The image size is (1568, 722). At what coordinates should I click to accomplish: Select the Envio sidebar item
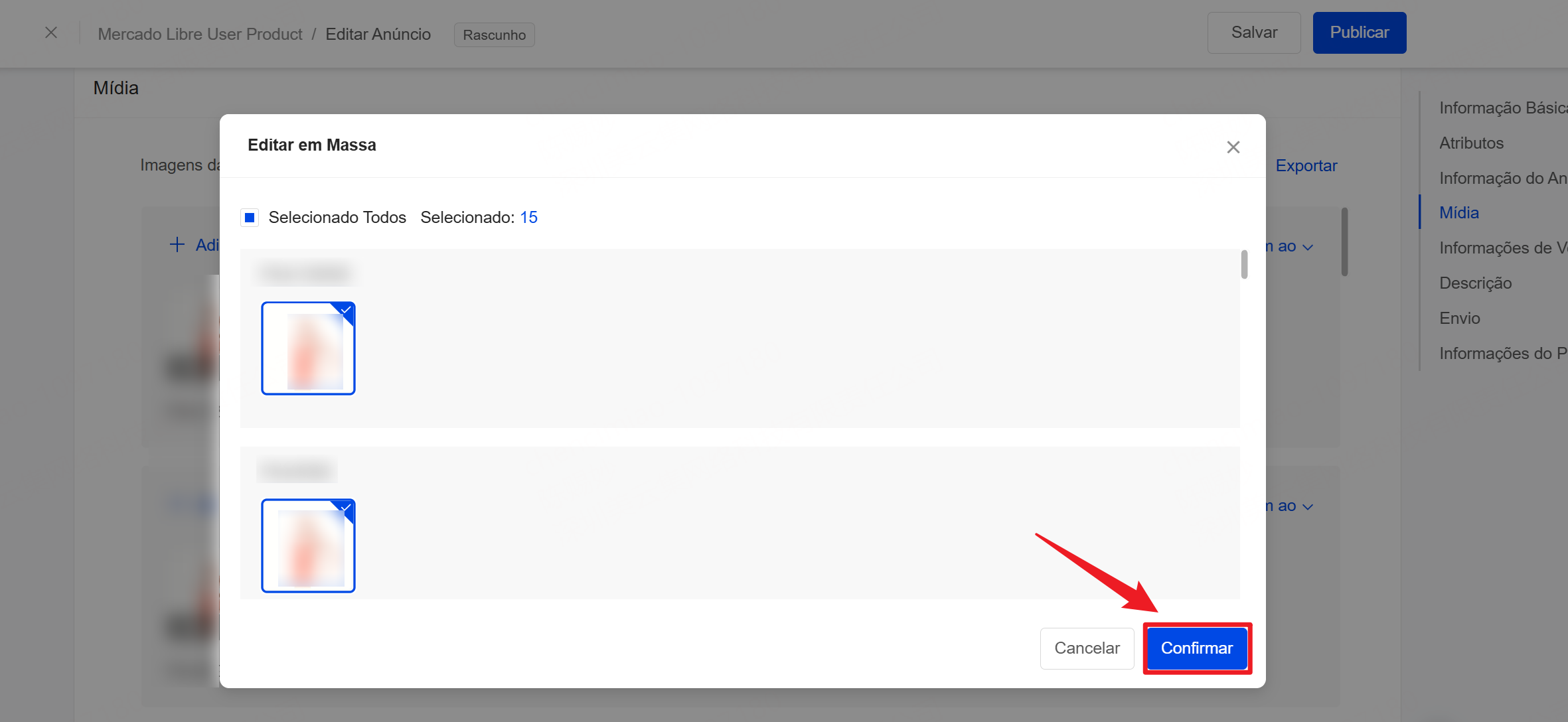tap(1459, 319)
